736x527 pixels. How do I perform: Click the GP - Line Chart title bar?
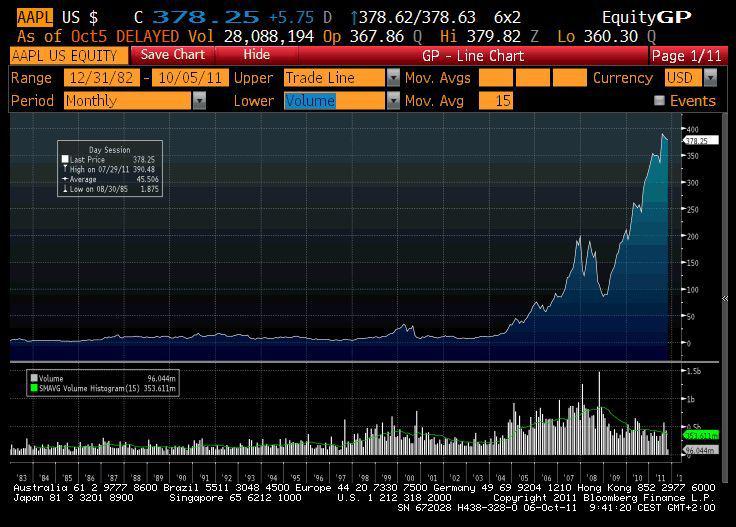tap(473, 56)
